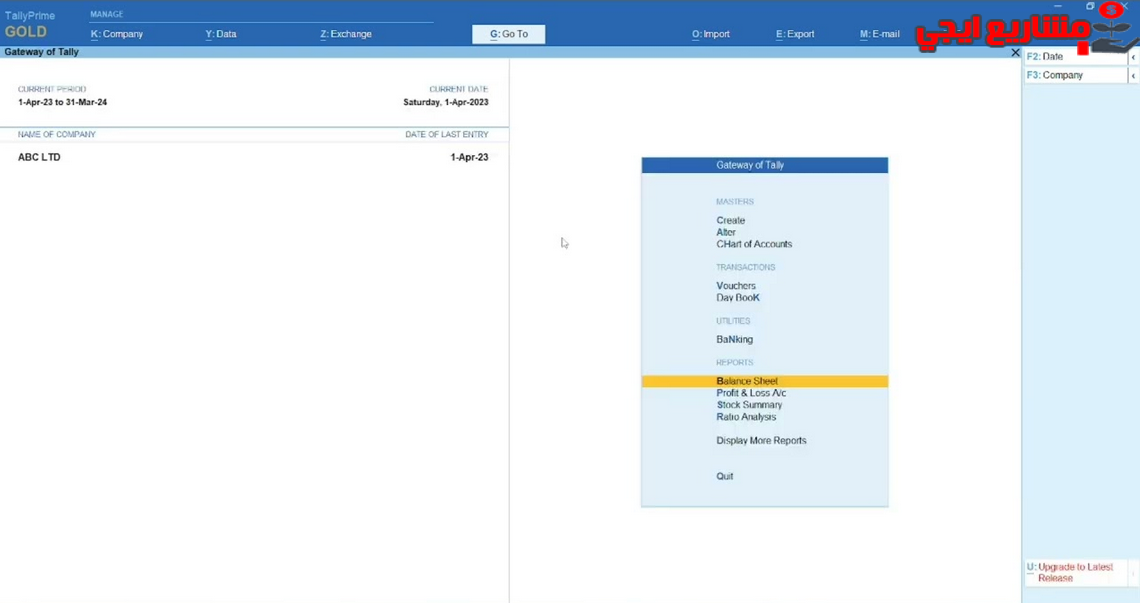
Task: Open Stock Summary report
Action: click(749, 405)
